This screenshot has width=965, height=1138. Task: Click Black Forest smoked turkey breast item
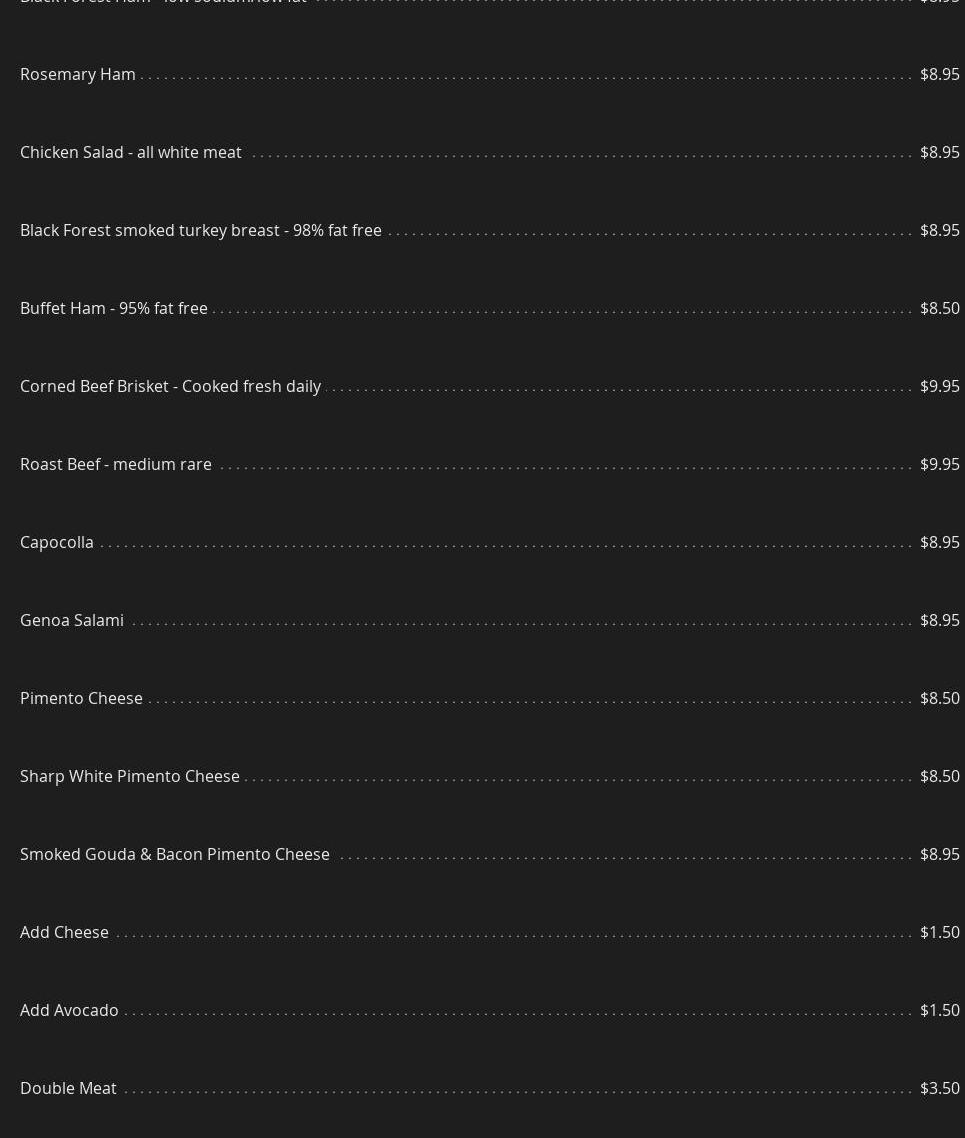point(201,230)
